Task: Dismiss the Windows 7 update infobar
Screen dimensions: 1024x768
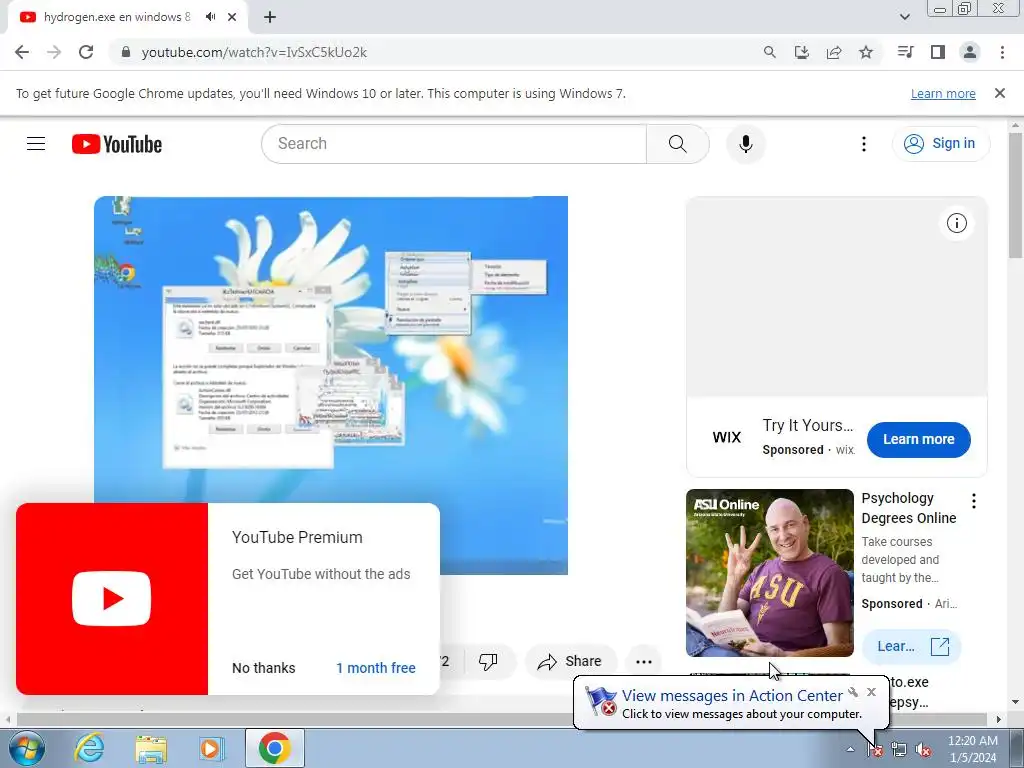Action: pos(1000,93)
